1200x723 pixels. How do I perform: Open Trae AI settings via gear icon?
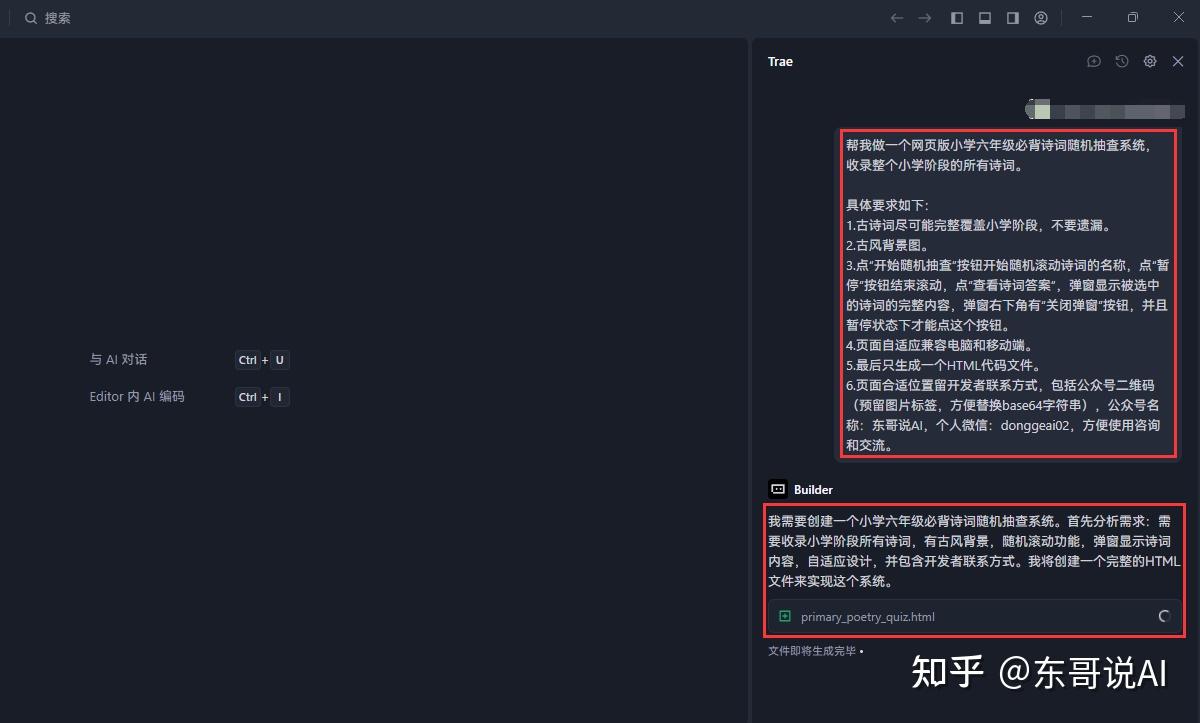(1149, 61)
